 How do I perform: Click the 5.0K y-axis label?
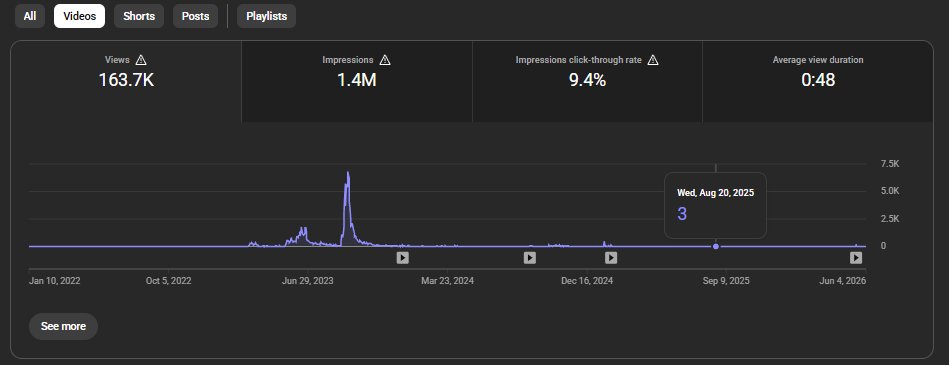pos(890,191)
